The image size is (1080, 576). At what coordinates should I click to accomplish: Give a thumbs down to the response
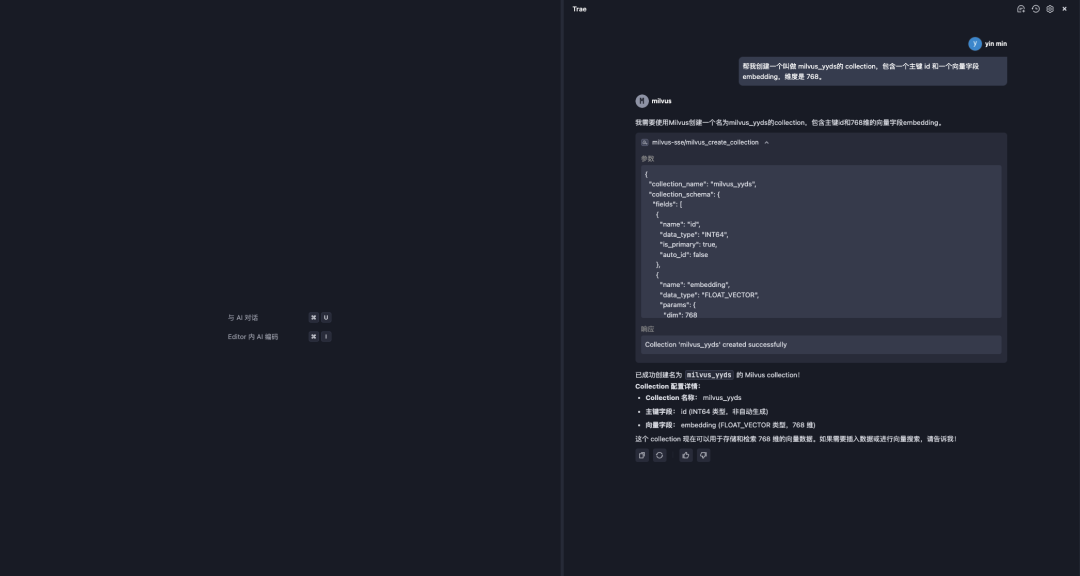coord(703,455)
